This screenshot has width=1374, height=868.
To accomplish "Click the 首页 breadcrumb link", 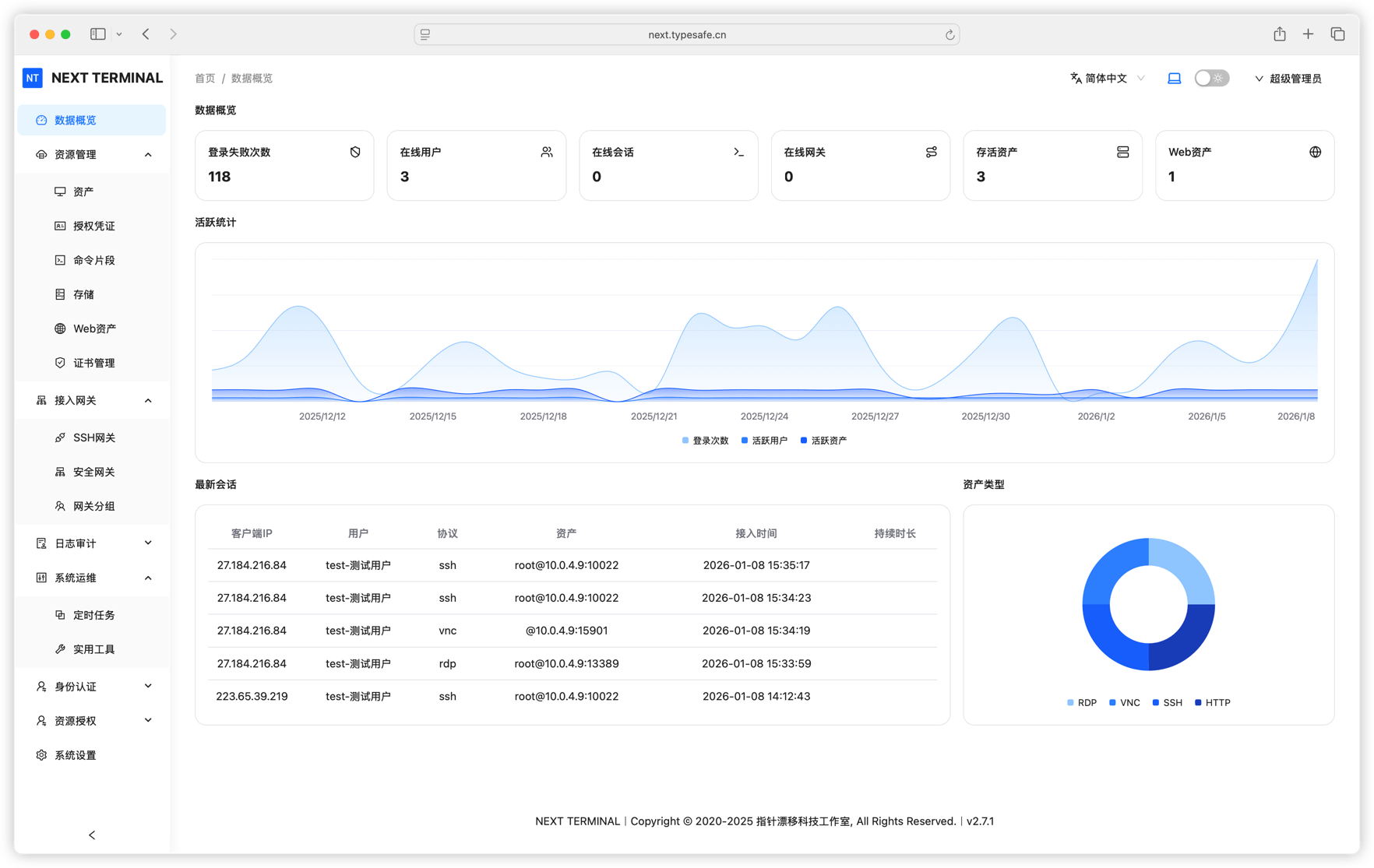I will [x=205, y=78].
